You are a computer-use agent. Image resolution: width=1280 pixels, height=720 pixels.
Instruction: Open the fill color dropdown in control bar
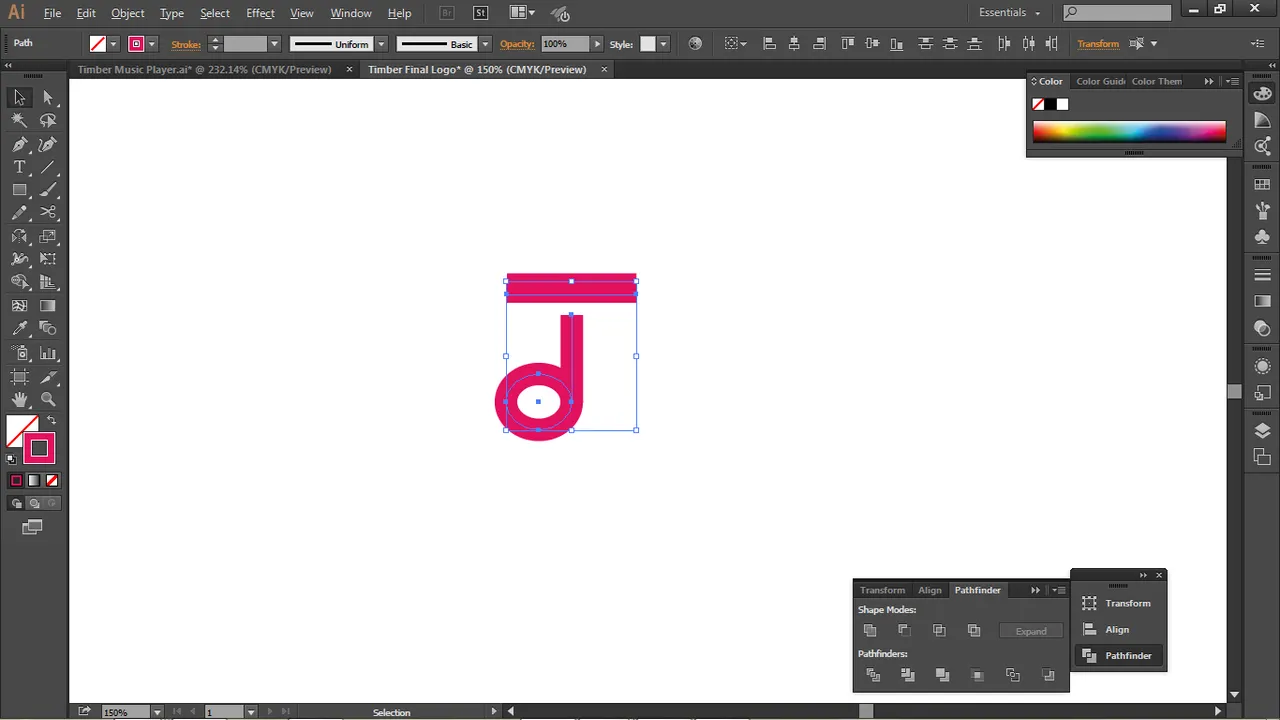pyautogui.click(x=113, y=44)
